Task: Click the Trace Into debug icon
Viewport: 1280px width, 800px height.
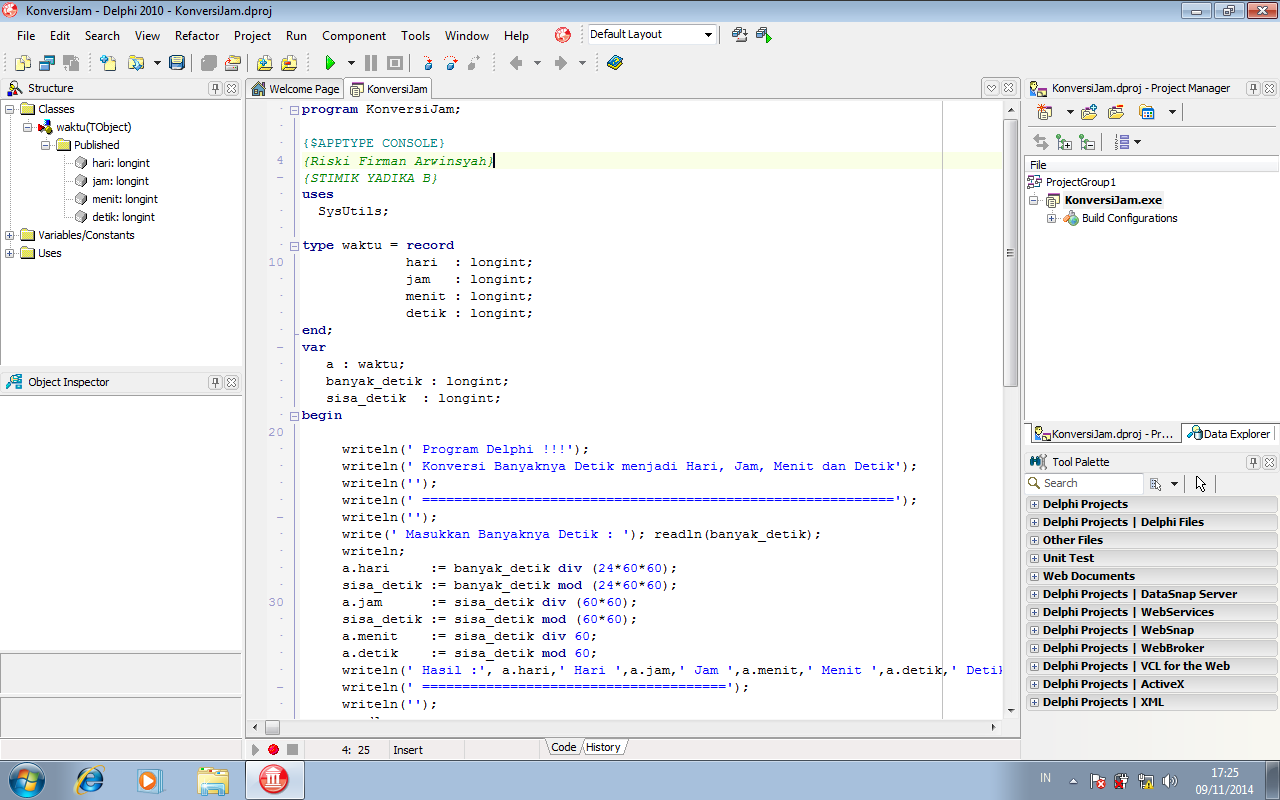Action: pos(428,63)
